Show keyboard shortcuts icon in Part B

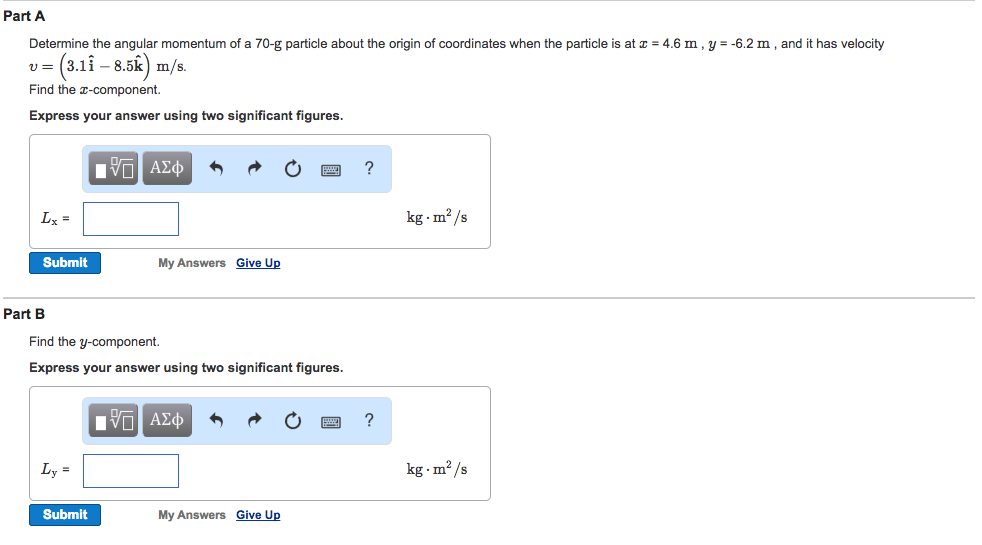(x=331, y=422)
